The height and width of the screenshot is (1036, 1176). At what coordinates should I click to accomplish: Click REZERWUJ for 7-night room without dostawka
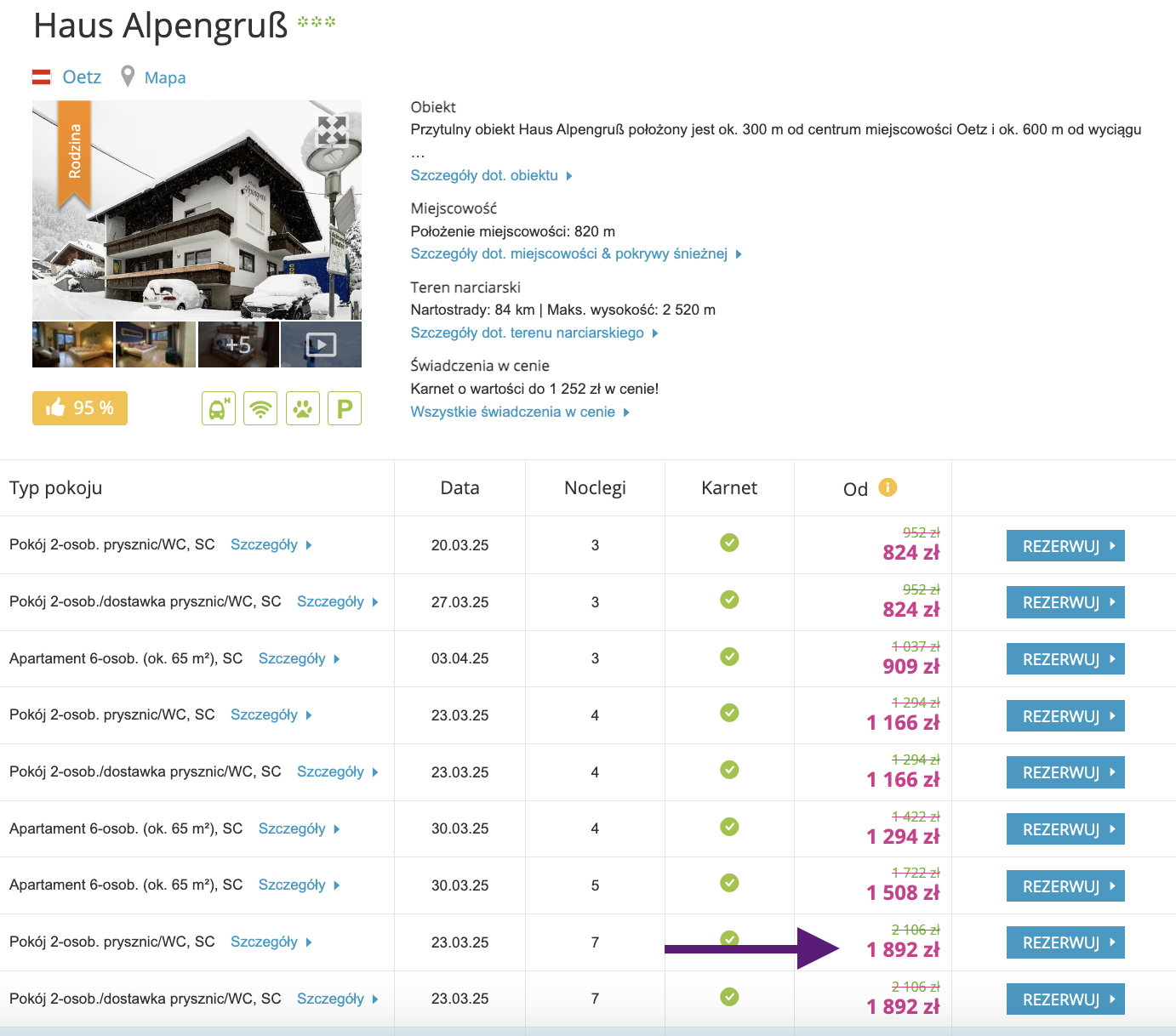(1065, 942)
